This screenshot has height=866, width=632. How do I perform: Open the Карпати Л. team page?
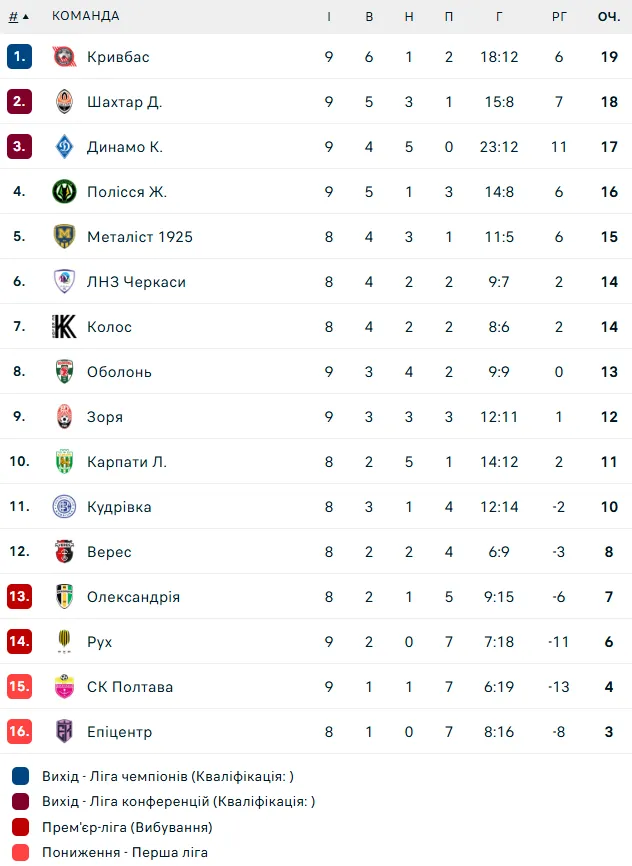coord(127,462)
